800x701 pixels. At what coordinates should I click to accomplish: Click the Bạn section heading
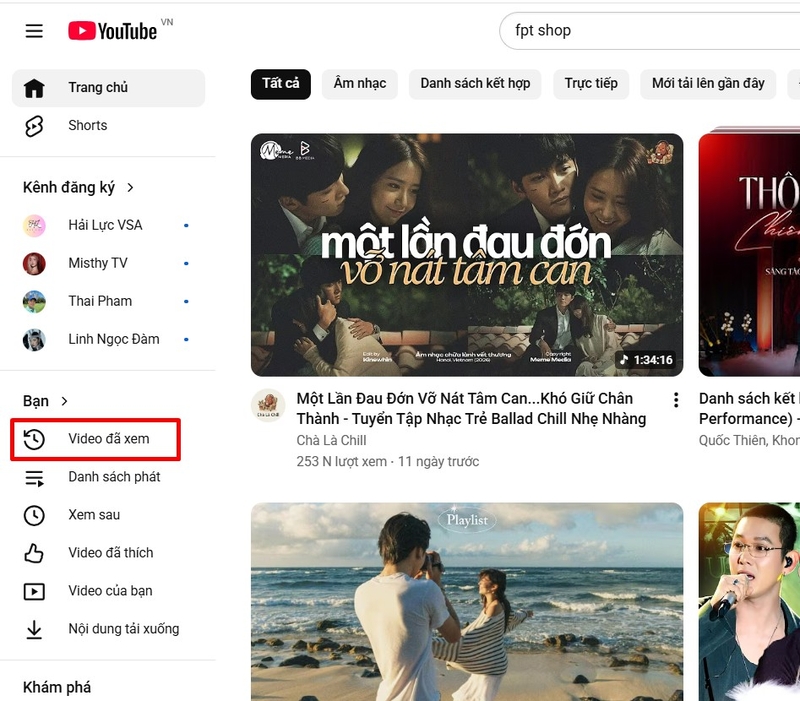pyautogui.click(x=36, y=402)
